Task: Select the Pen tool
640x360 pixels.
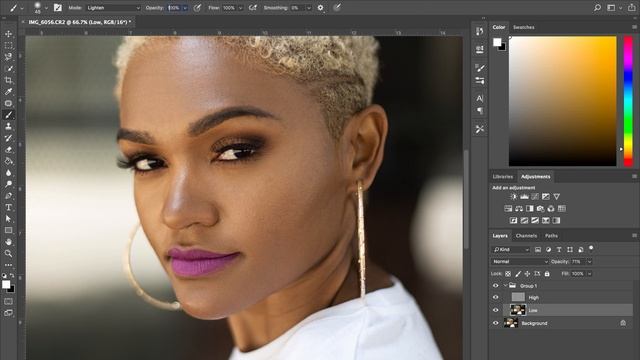Action: click(8, 196)
